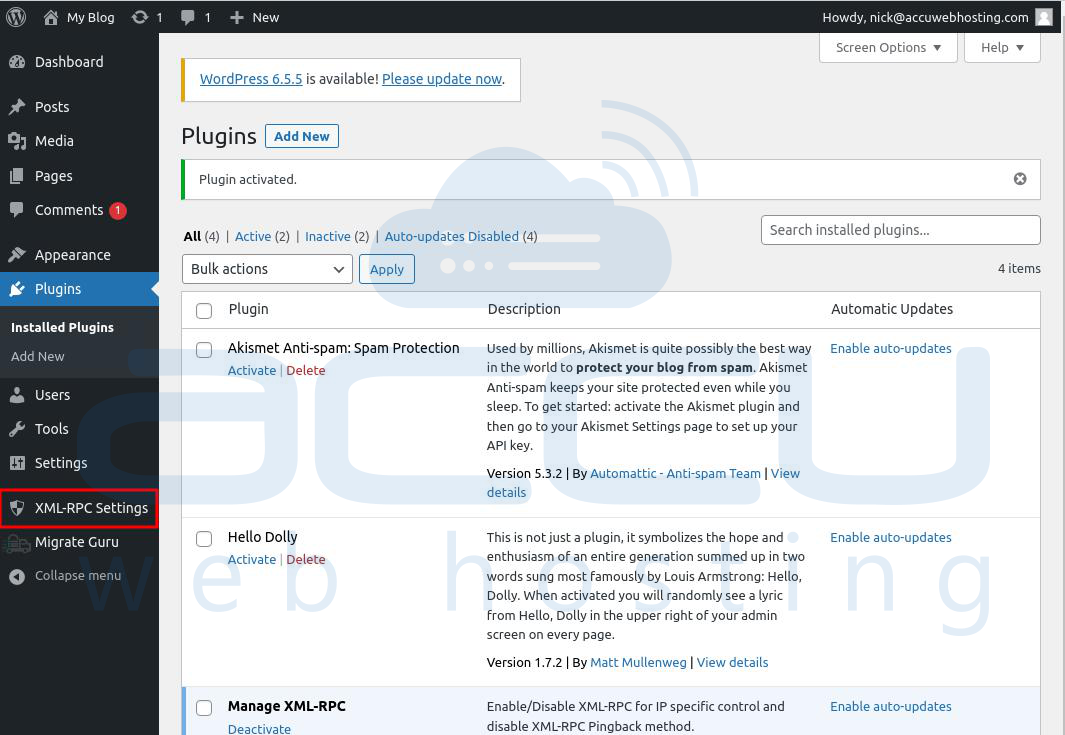Sort by the Plugin column header

pyautogui.click(x=249, y=309)
